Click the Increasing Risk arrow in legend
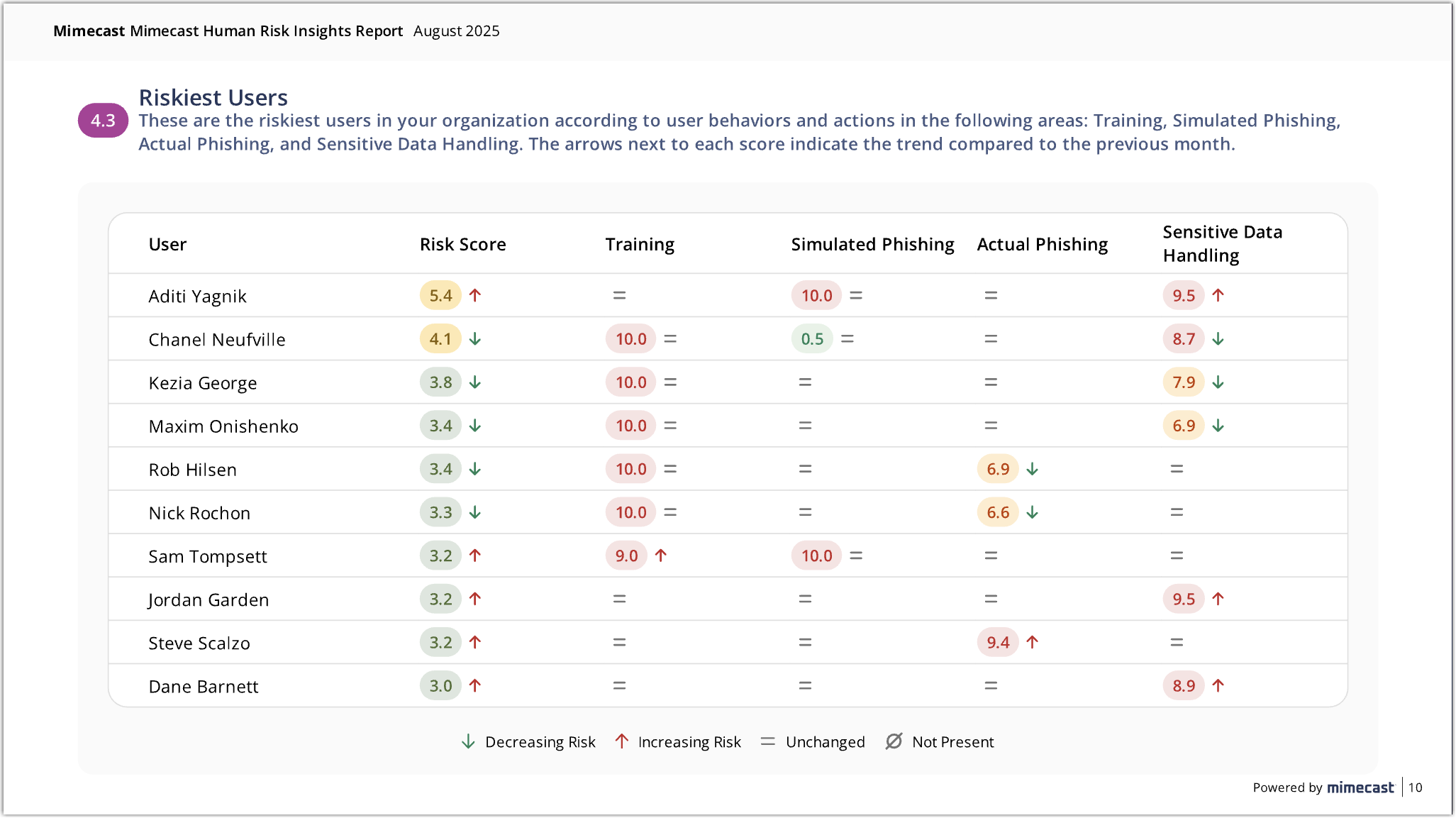The image size is (1456, 818). click(622, 741)
